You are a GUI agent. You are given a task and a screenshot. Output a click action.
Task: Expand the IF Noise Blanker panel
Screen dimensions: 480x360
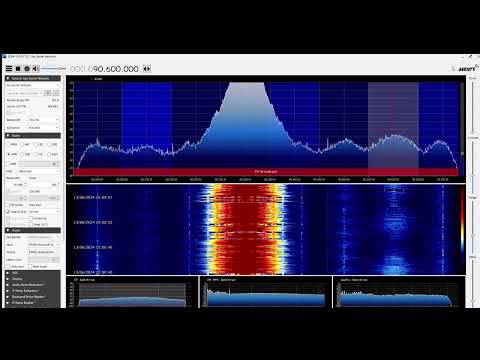click(x=33, y=303)
